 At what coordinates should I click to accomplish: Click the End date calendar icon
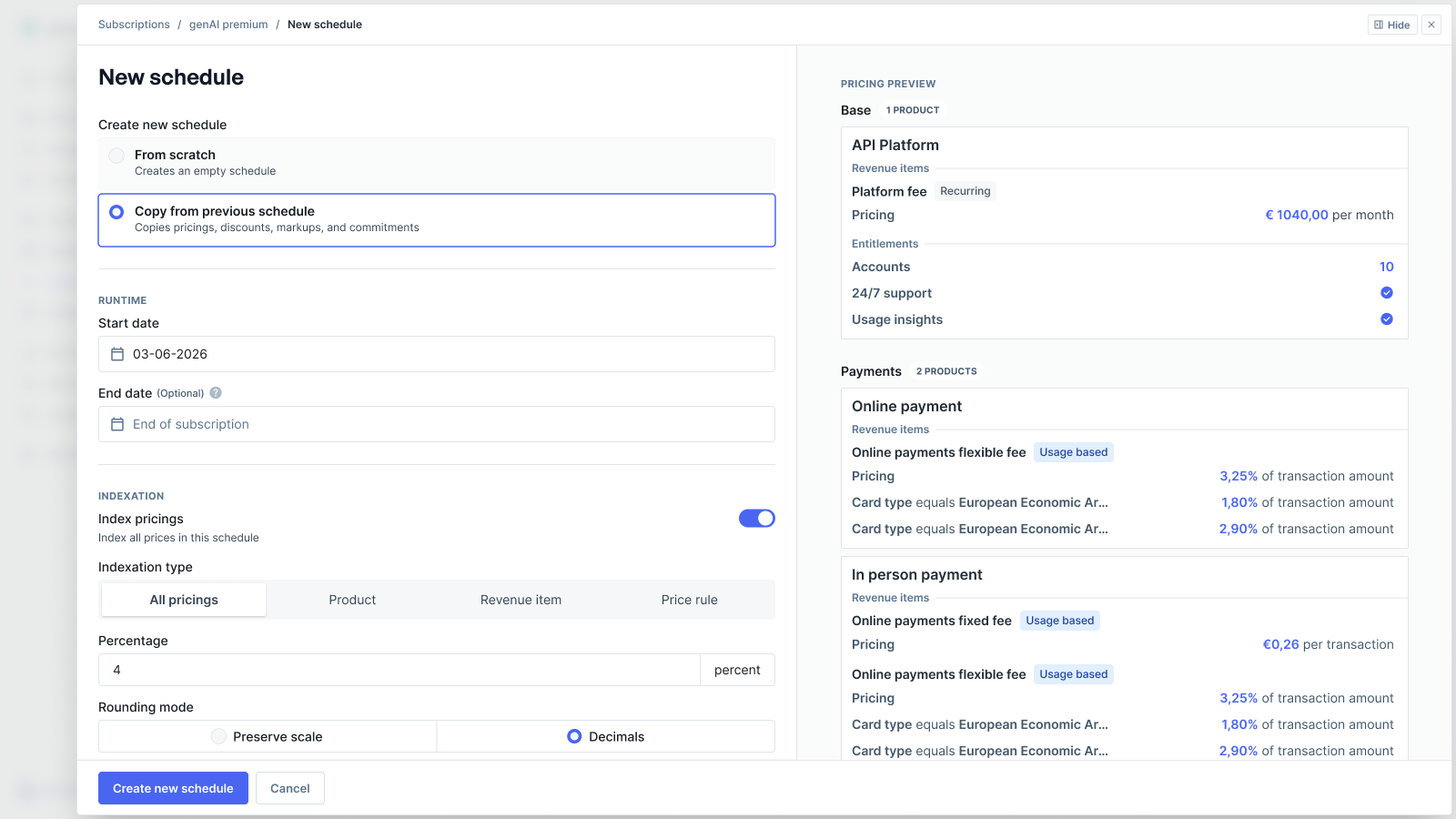pos(117,424)
